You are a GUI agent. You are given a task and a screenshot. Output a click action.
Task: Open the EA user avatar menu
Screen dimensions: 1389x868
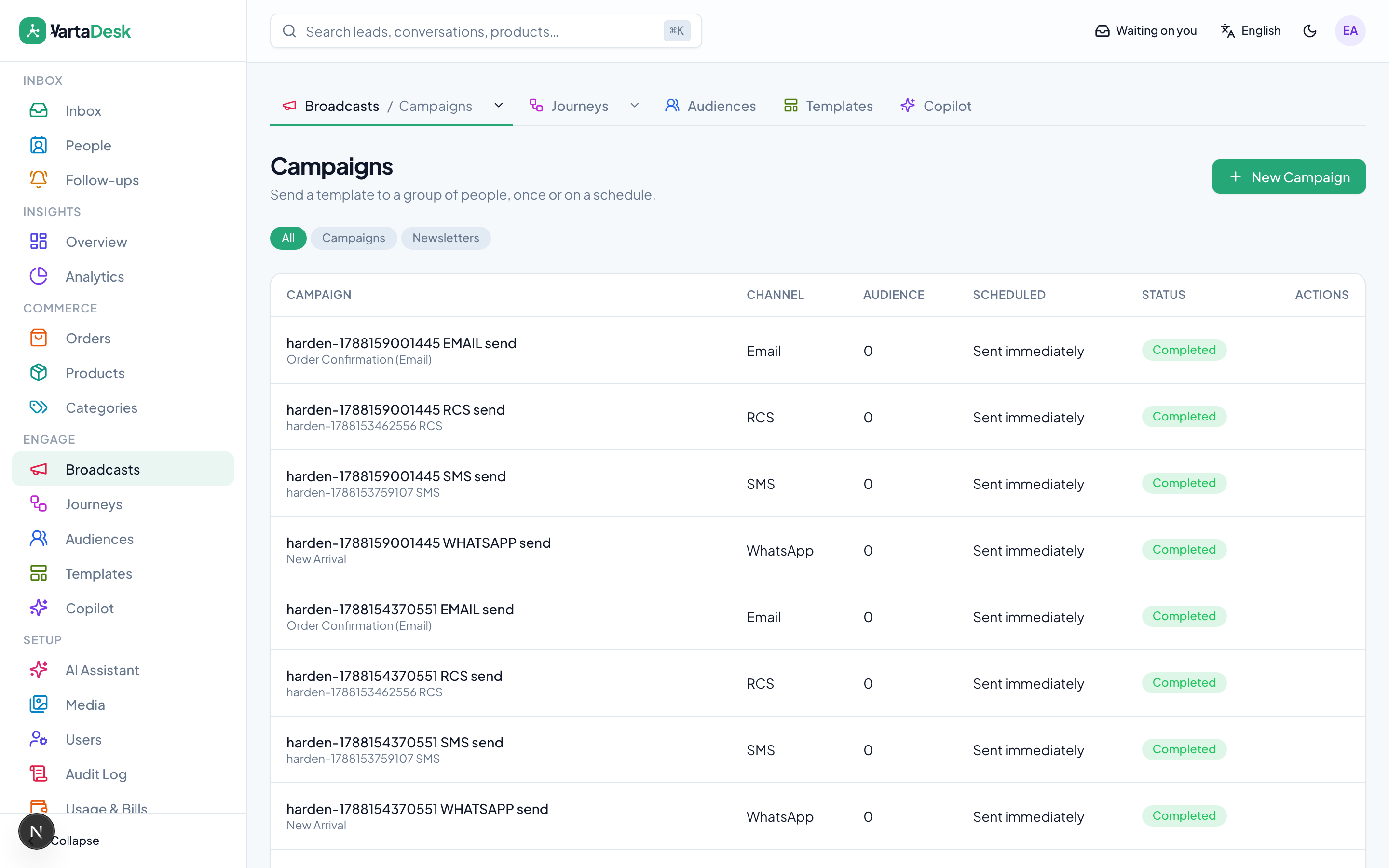coord(1350,31)
